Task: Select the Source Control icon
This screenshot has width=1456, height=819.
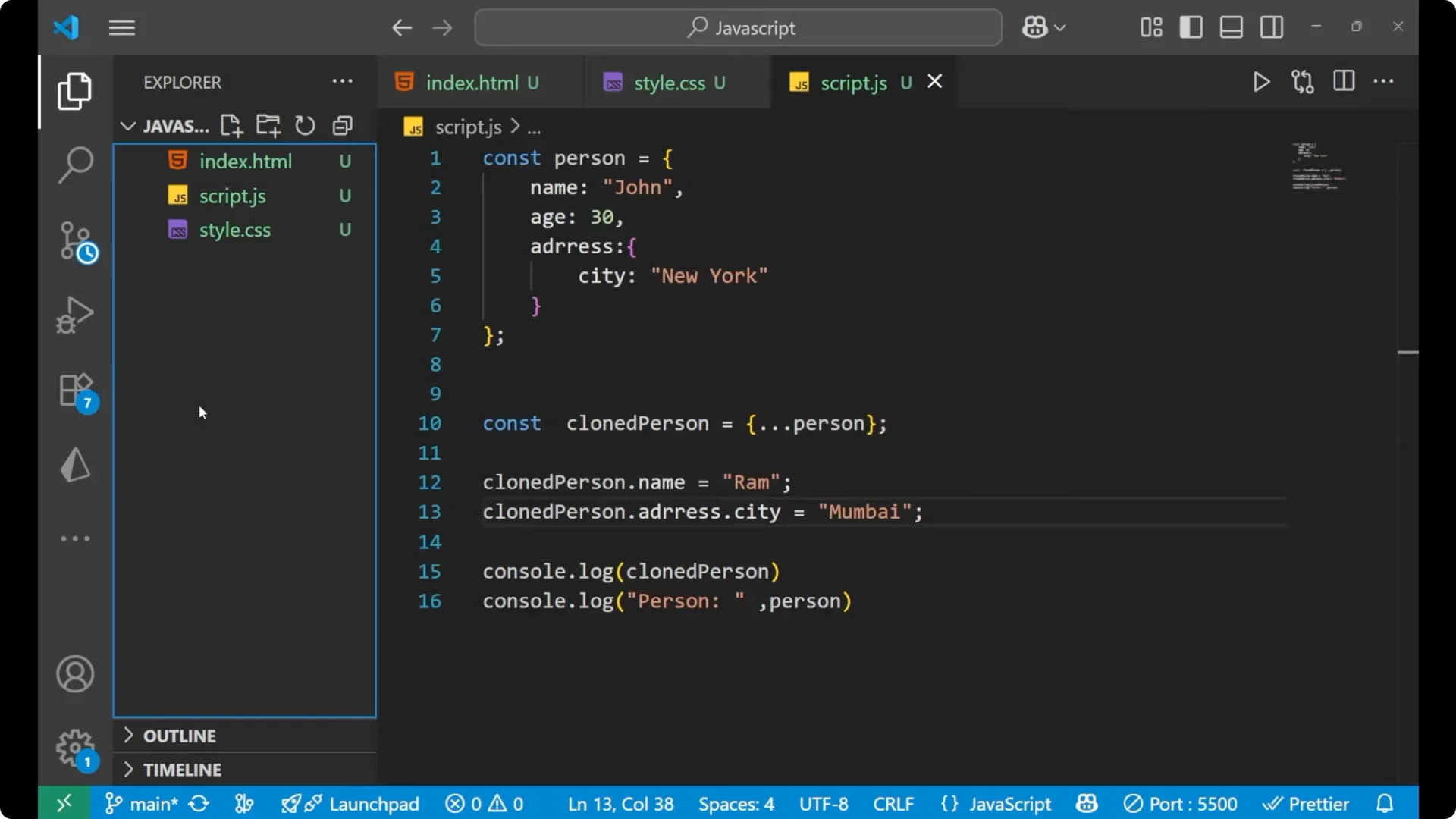Action: (x=74, y=241)
